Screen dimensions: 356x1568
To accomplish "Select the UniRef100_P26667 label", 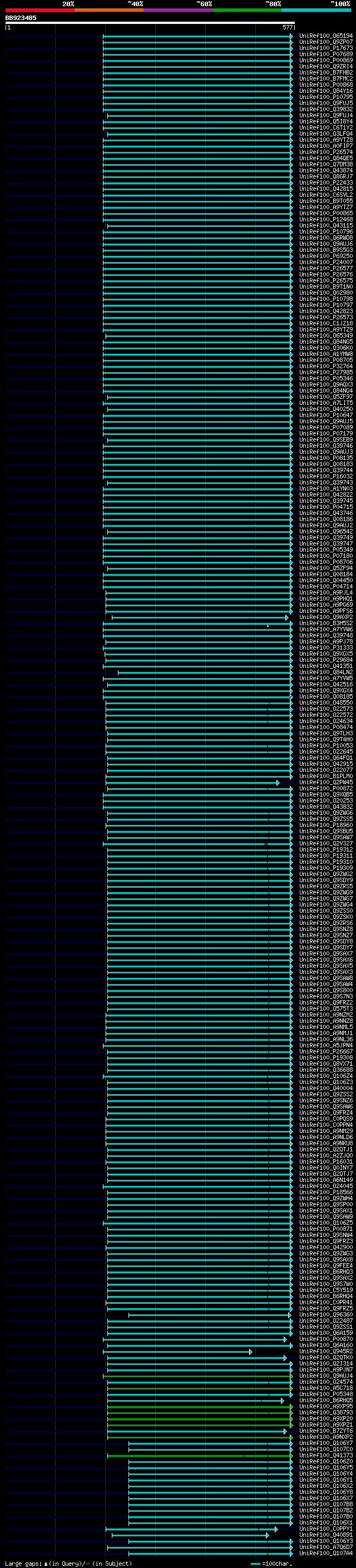I will pyautogui.click(x=326, y=1051).
